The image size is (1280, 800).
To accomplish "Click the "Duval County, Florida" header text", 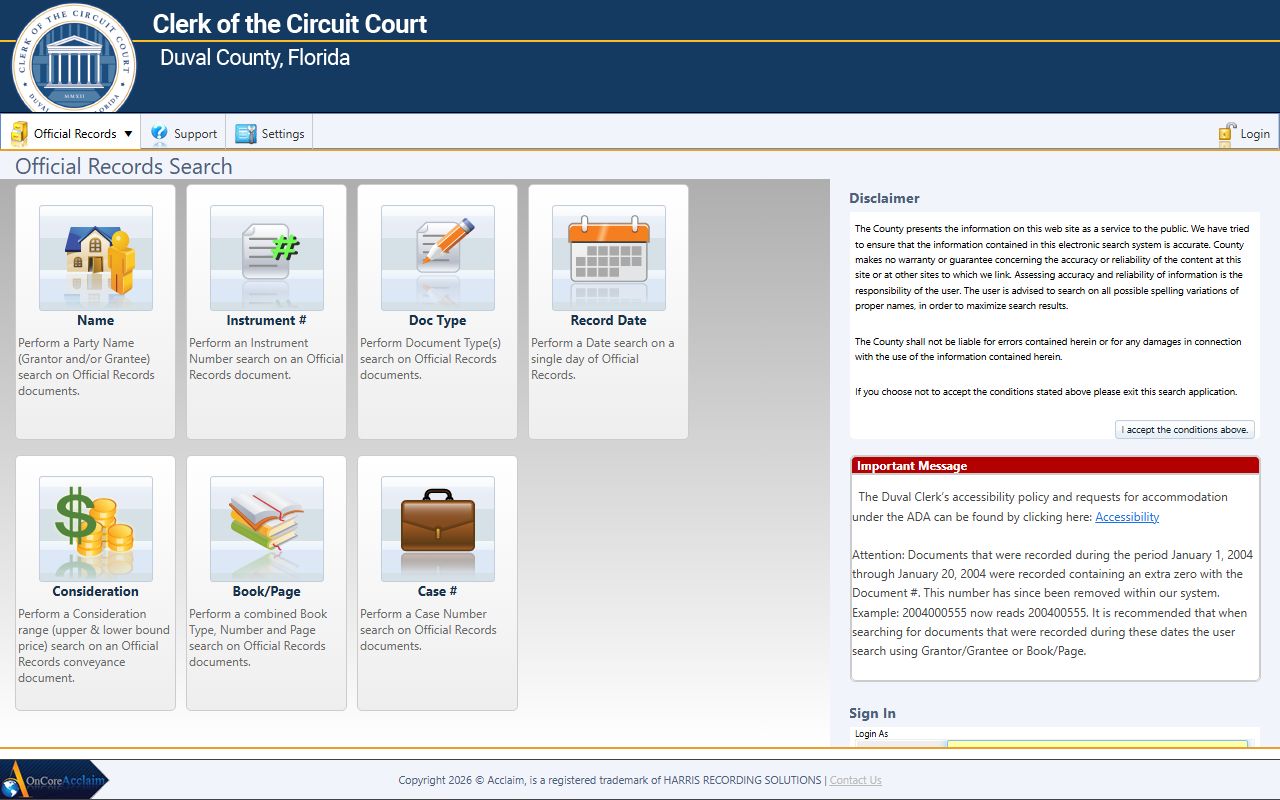I will click(x=255, y=58).
